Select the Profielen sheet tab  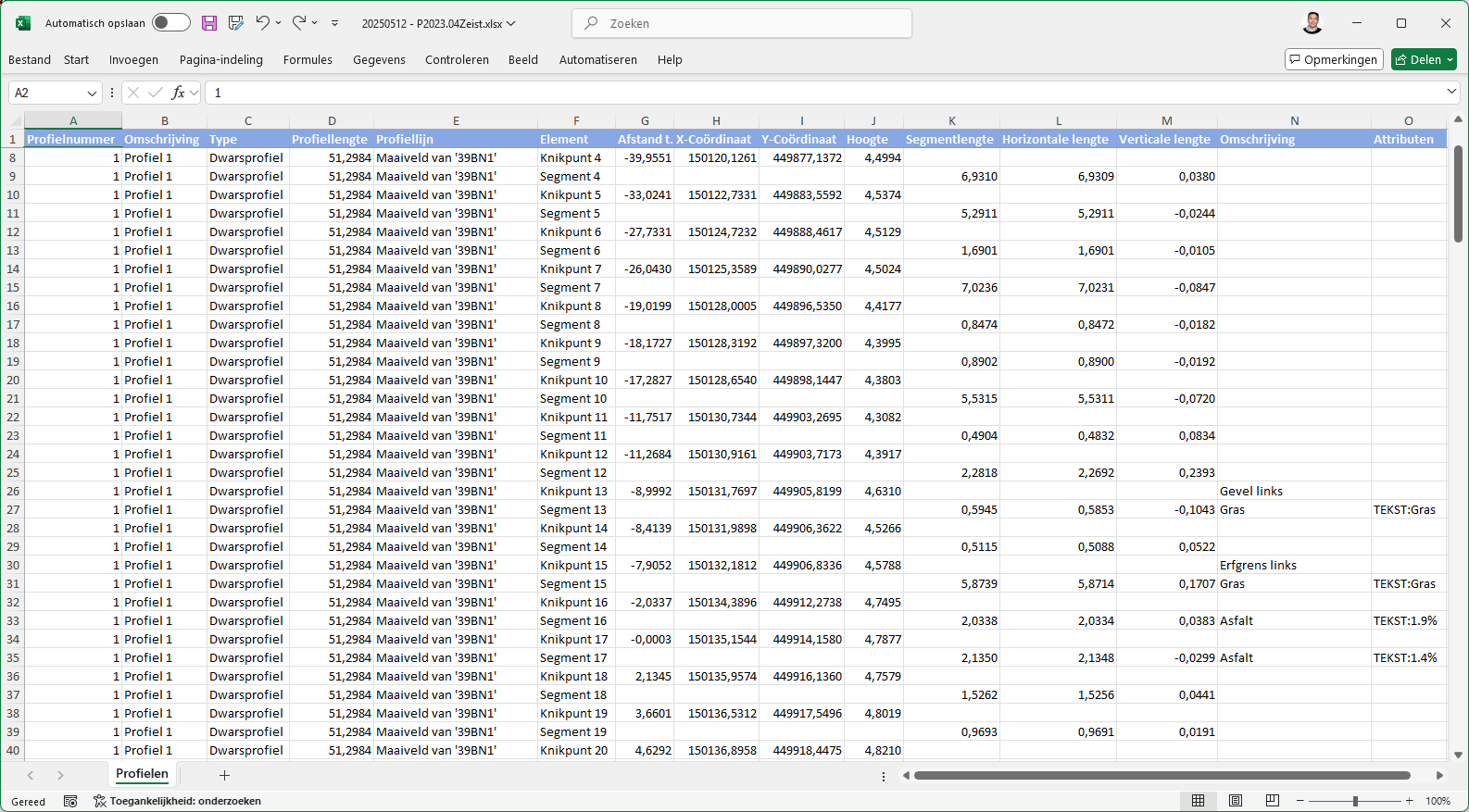(x=142, y=774)
